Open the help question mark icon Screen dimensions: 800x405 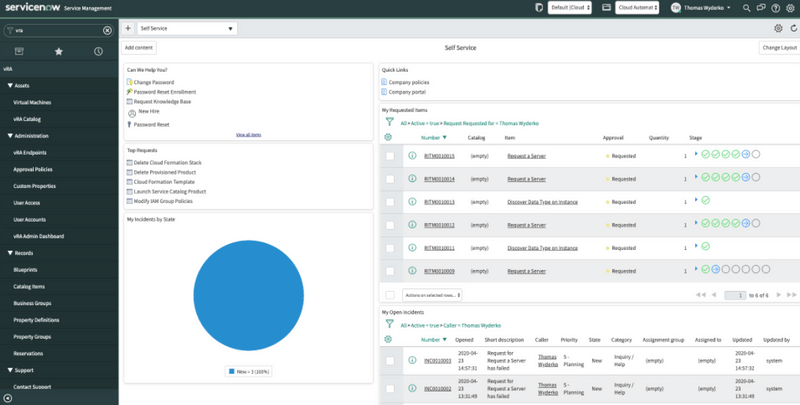(776, 8)
